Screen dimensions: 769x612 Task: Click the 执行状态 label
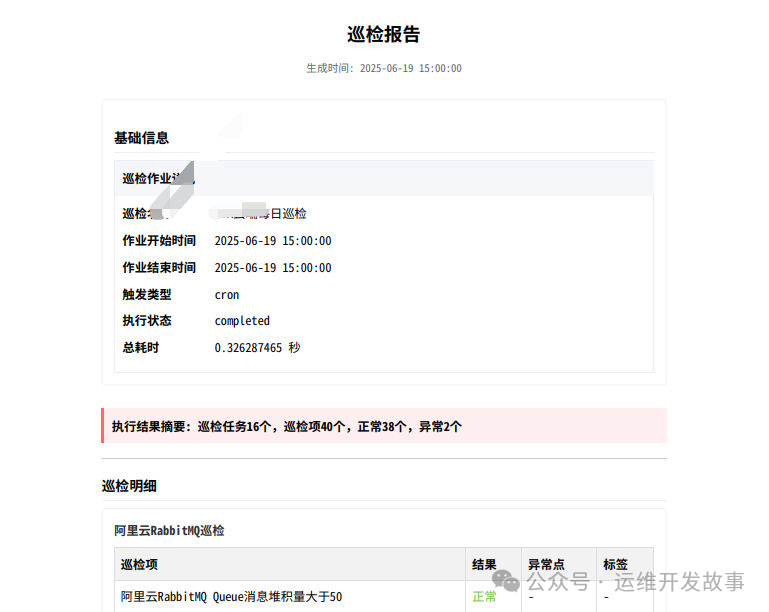click(x=147, y=320)
